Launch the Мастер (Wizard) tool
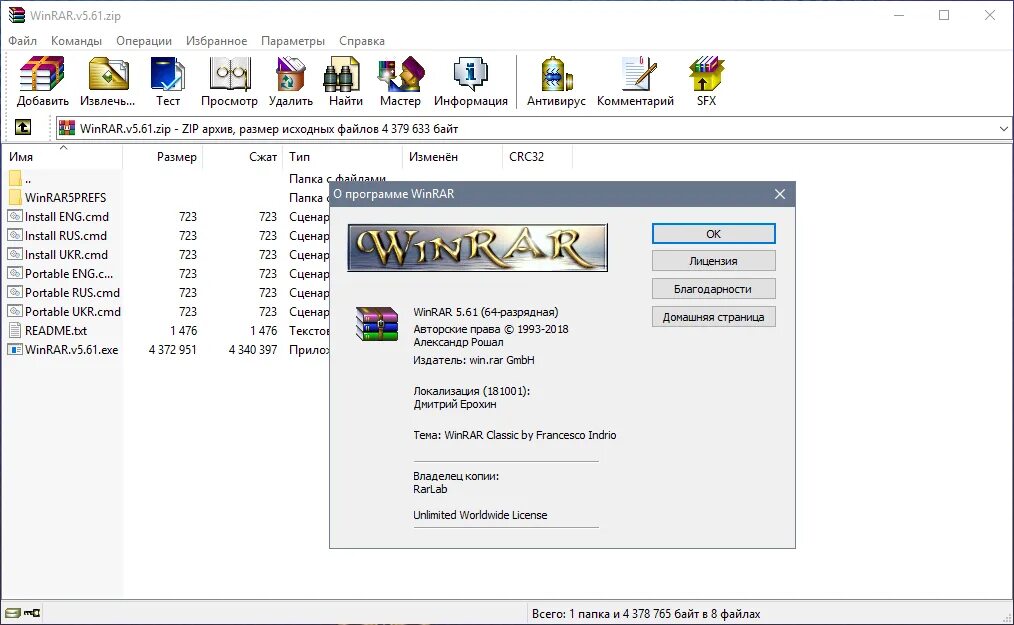The height and width of the screenshot is (625, 1014). pos(399,80)
